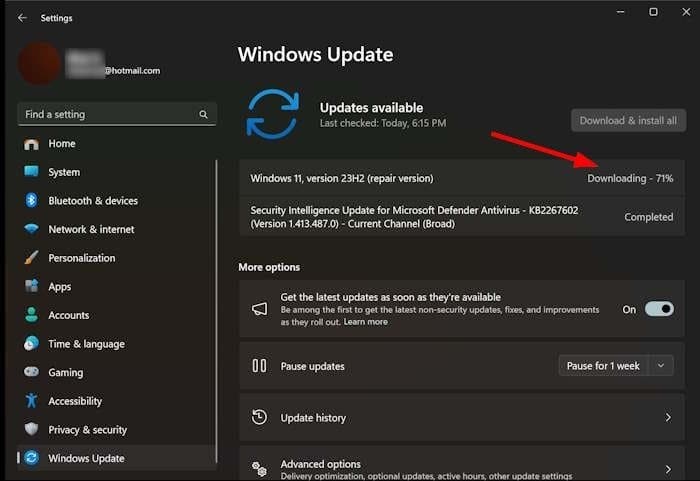Click the Update history clock icon
The height and width of the screenshot is (481, 700).
click(x=259, y=417)
